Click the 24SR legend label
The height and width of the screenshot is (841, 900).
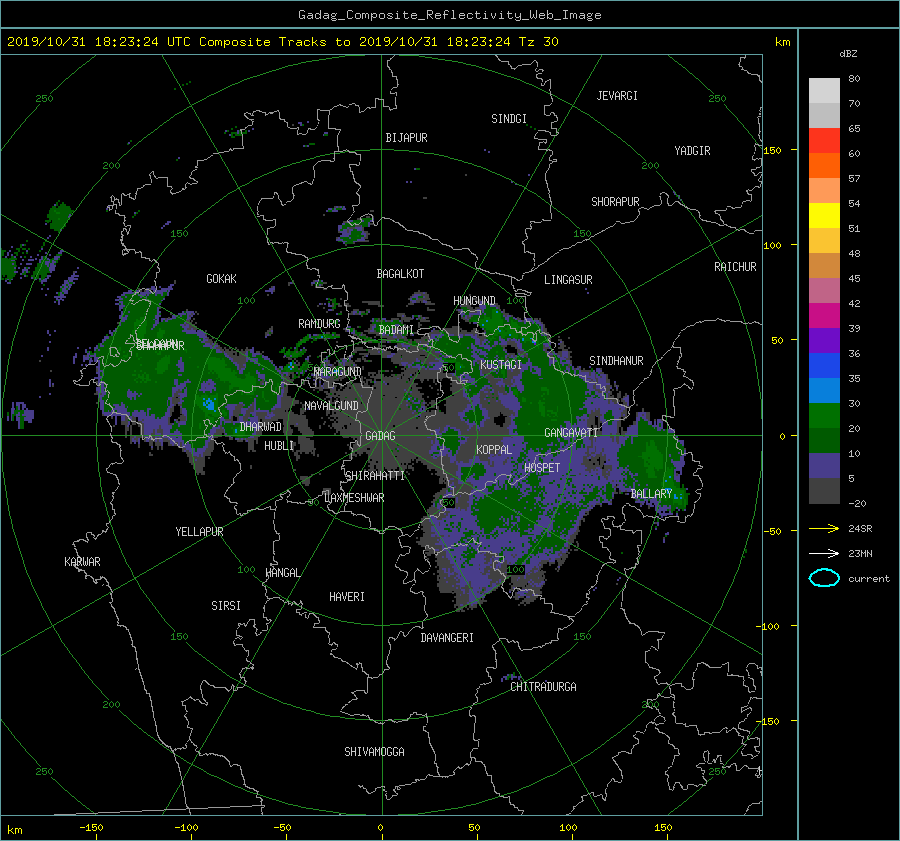[860, 528]
